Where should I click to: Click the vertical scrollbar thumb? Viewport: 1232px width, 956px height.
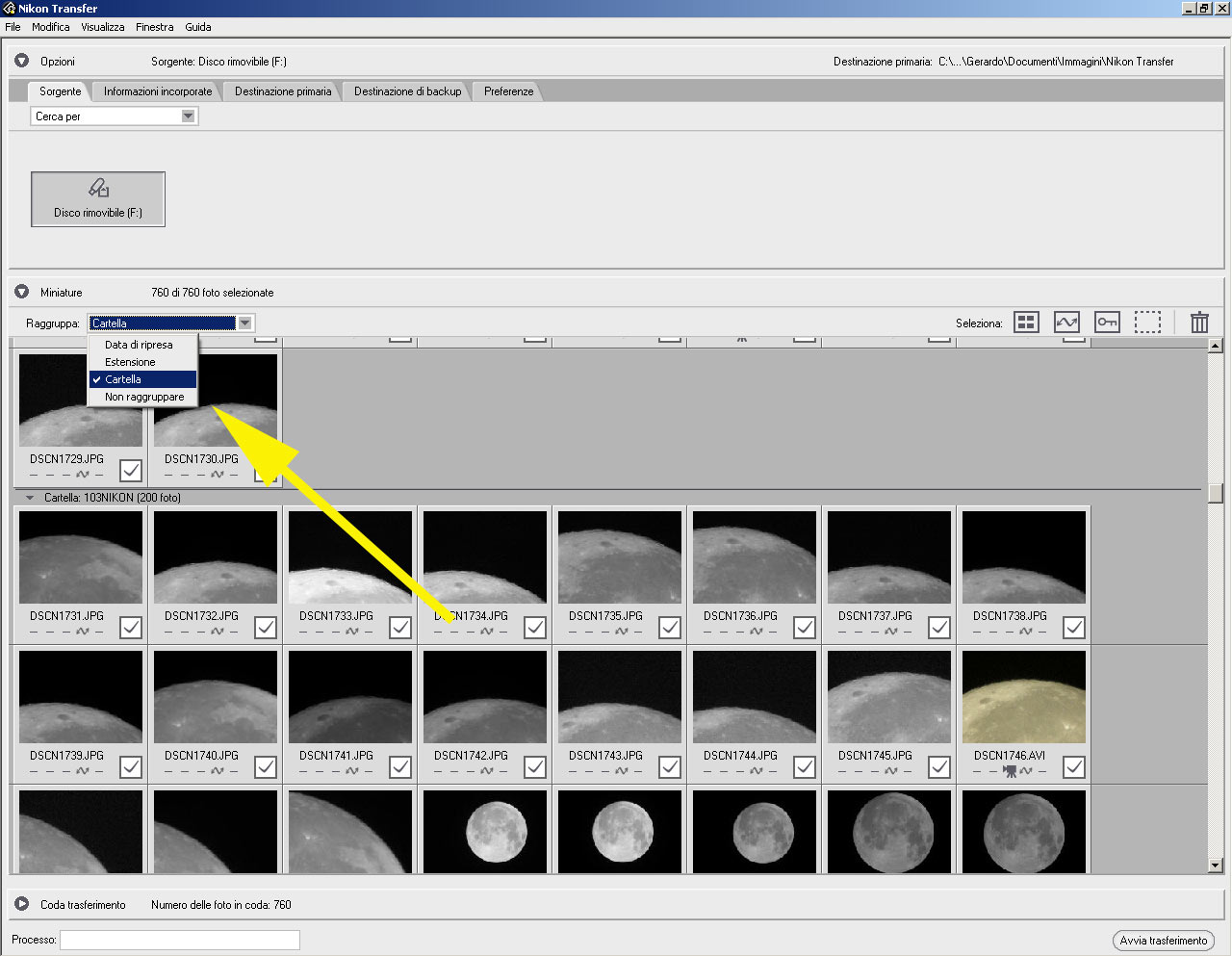pyautogui.click(x=1216, y=493)
